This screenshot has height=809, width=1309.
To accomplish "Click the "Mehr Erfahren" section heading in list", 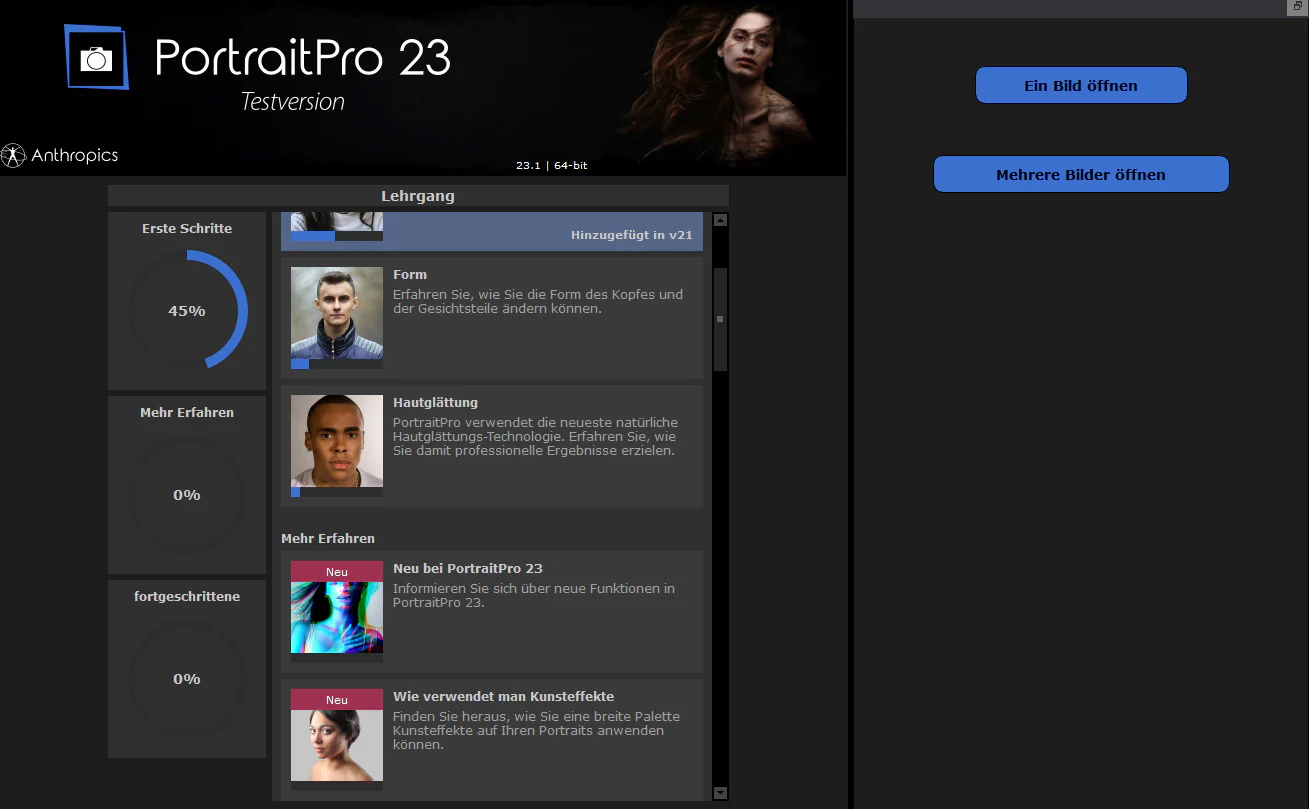I will point(328,538).
